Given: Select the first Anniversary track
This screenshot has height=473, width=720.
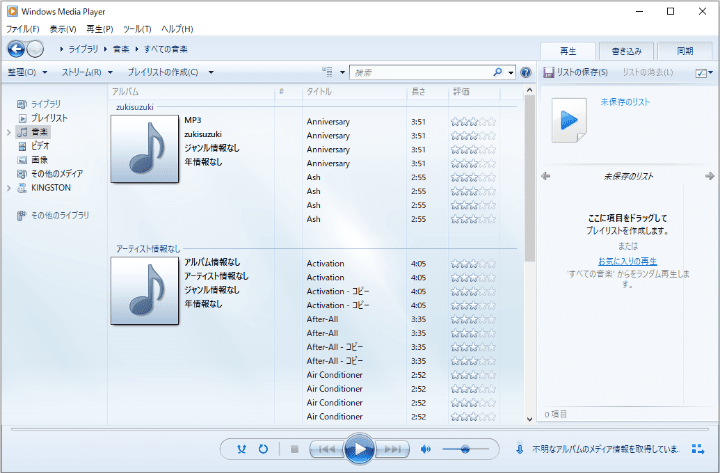Looking at the screenshot, I should click(x=328, y=122).
